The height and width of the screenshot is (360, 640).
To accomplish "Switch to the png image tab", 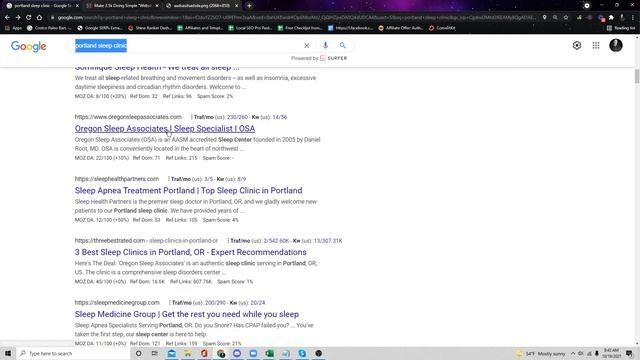I will [201, 6].
